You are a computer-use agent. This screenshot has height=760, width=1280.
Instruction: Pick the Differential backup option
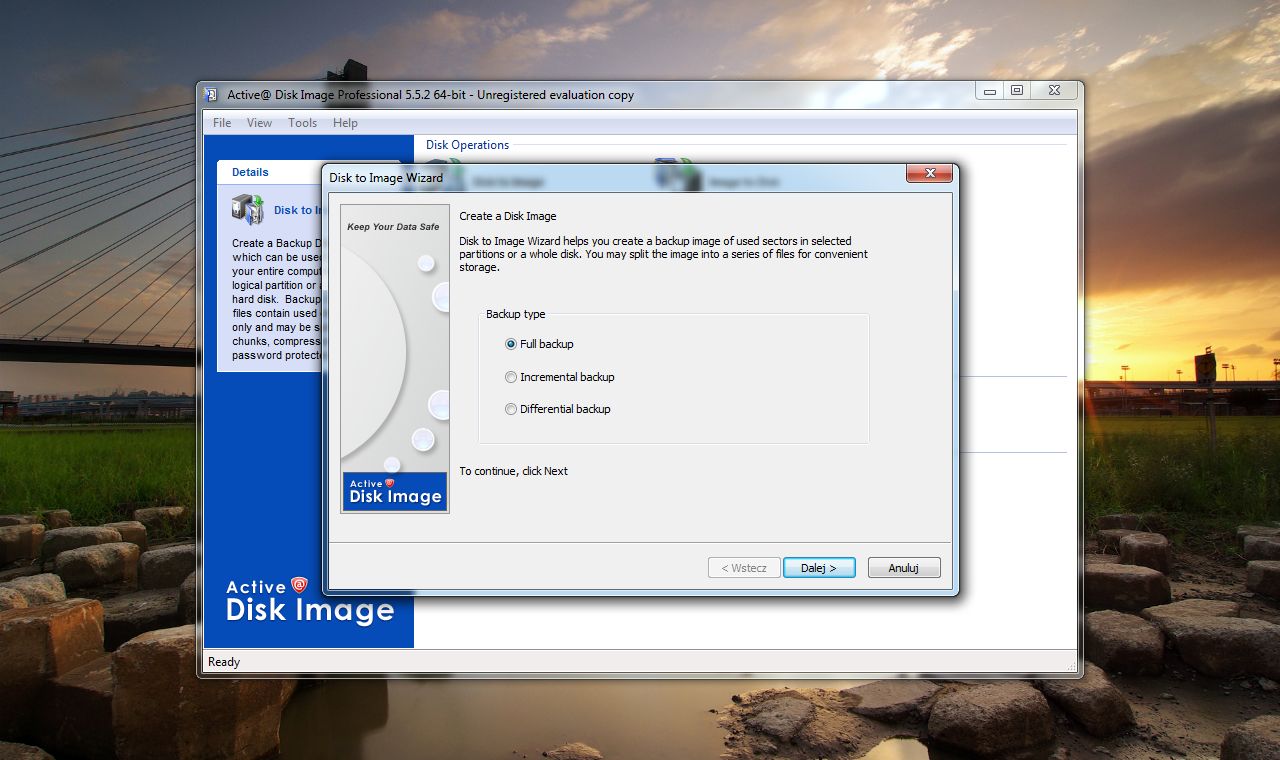click(x=557, y=409)
